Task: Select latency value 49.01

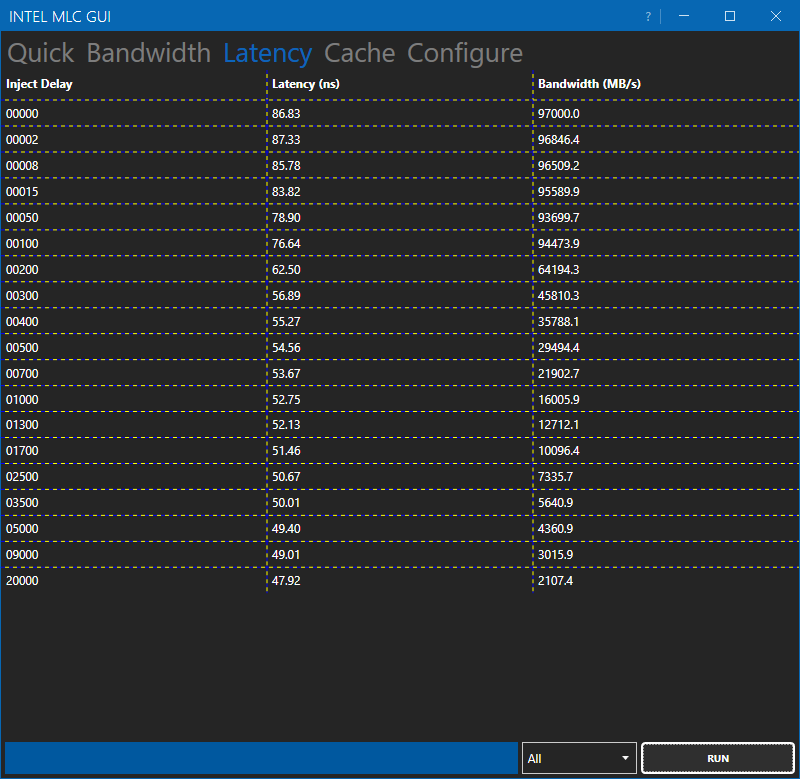Action: (x=286, y=555)
